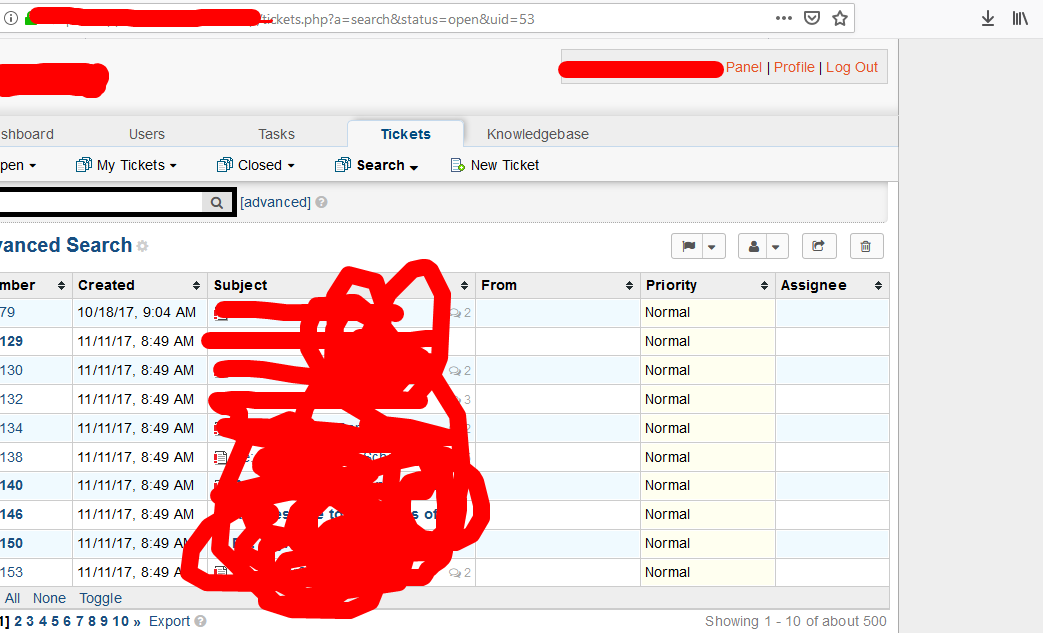Screen dimensions: 1043x633
Task: Open the Users tab
Action: pyautogui.click(x=147, y=134)
